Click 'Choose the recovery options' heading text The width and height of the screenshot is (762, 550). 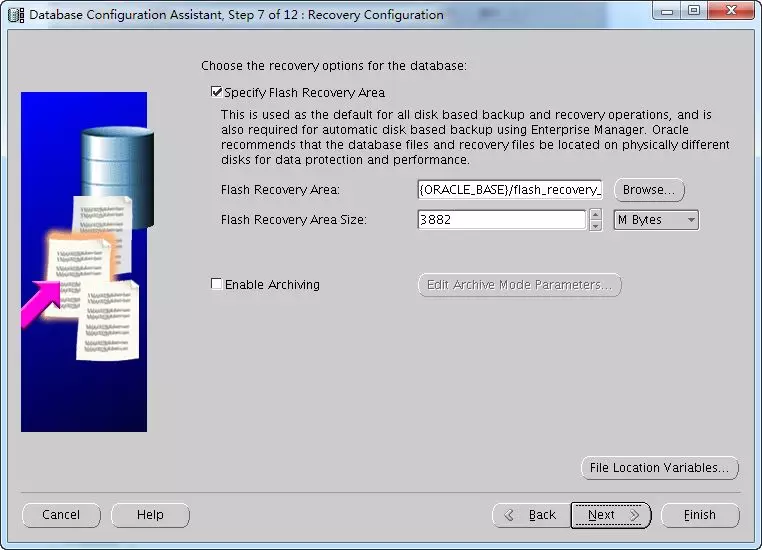(334, 66)
